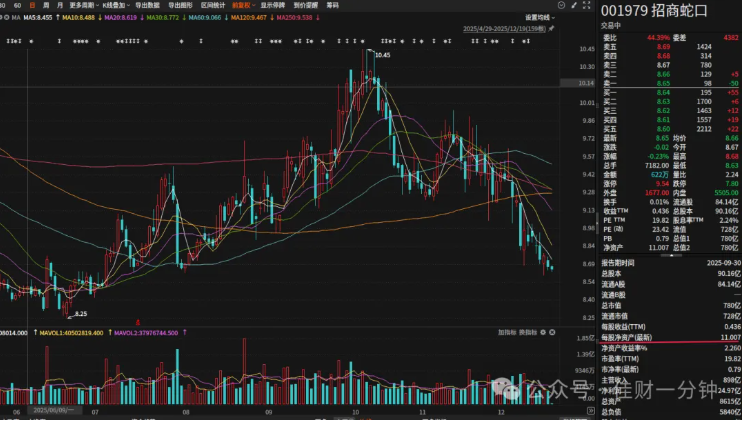Image resolution: width=742 pixels, height=422 pixels.
Task: Select the 筹码 tab in toolbar
Action: tap(333, 5)
